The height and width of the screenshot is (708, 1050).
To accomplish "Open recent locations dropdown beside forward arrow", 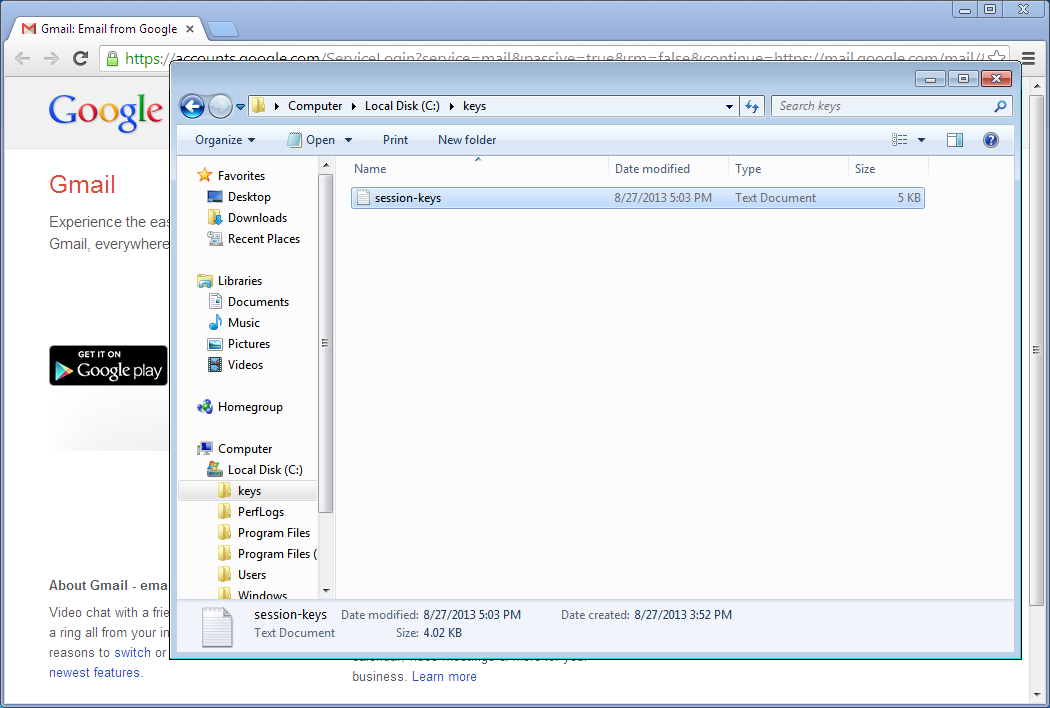I will 240,107.
